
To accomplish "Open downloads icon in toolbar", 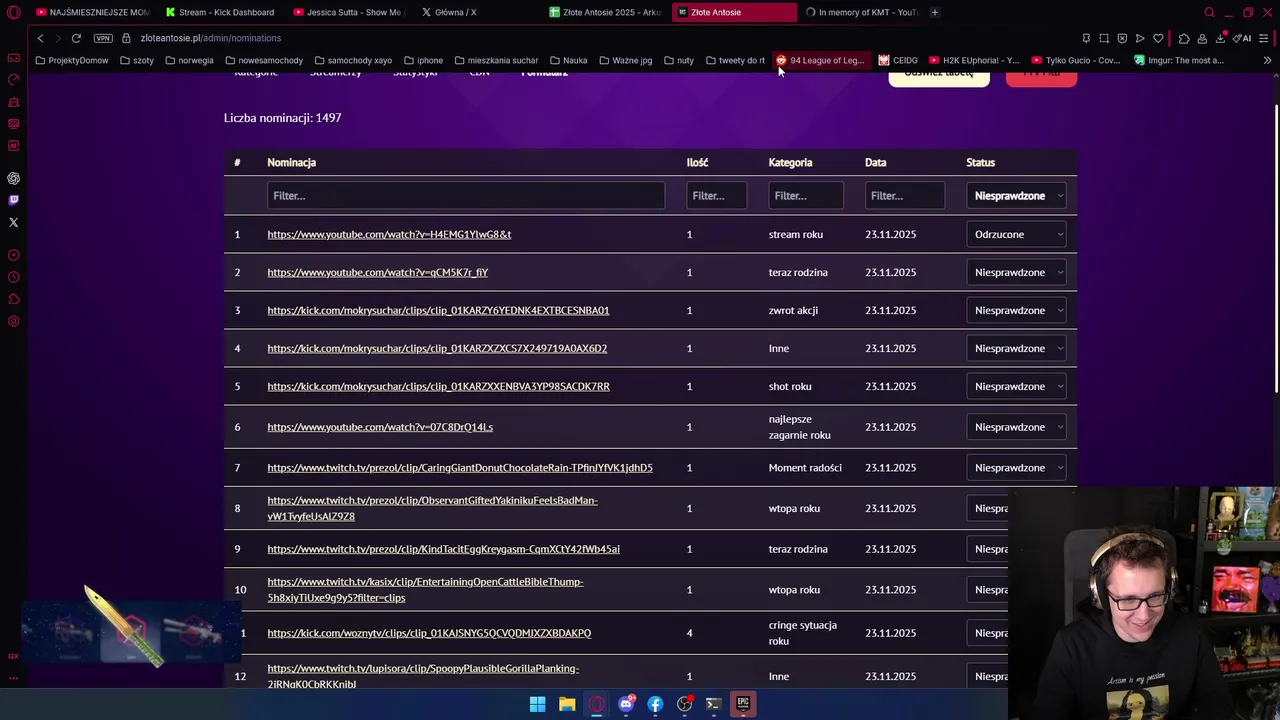I will pyautogui.click(x=1221, y=38).
